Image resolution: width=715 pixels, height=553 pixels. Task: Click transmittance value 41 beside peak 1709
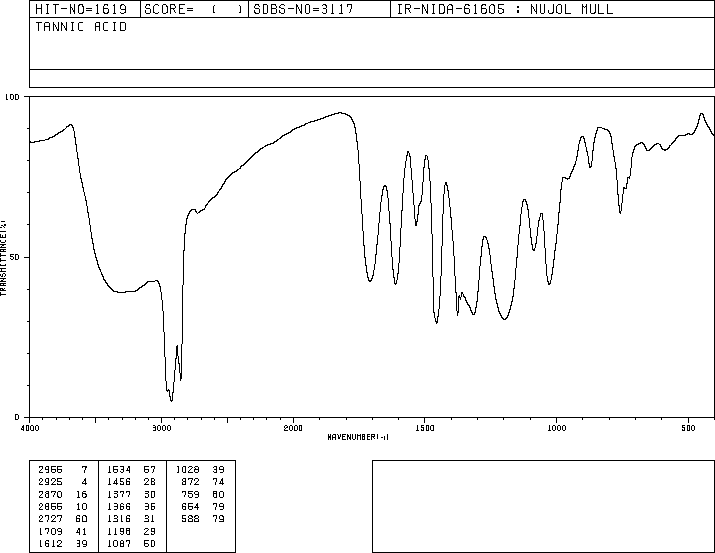coord(82,531)
